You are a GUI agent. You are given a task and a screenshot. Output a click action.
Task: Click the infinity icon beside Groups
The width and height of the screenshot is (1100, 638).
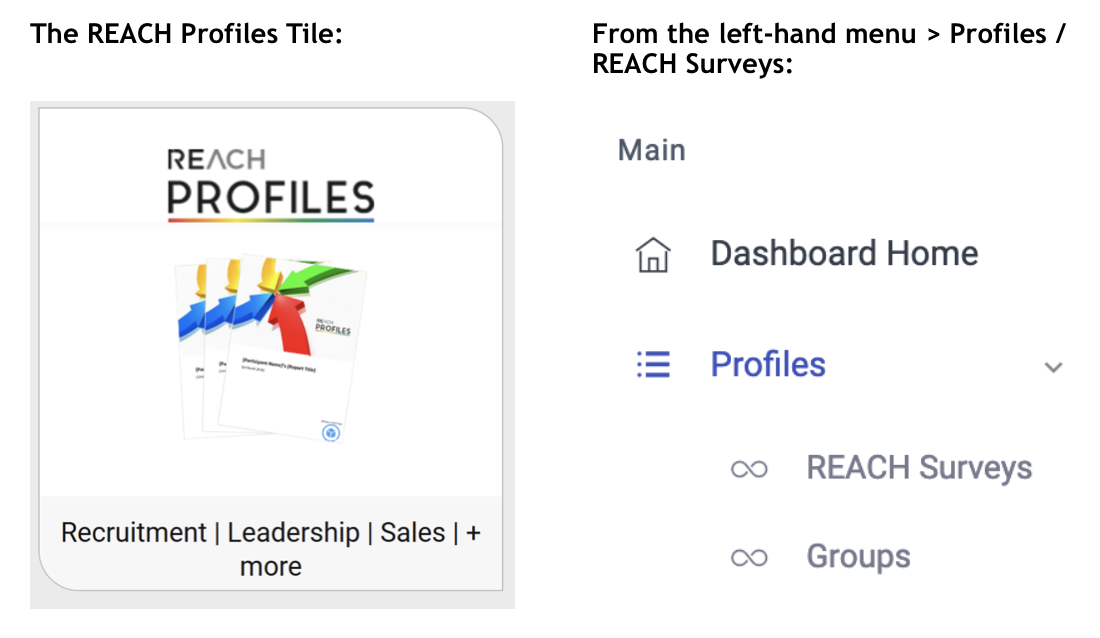click(x=752, y=557)
